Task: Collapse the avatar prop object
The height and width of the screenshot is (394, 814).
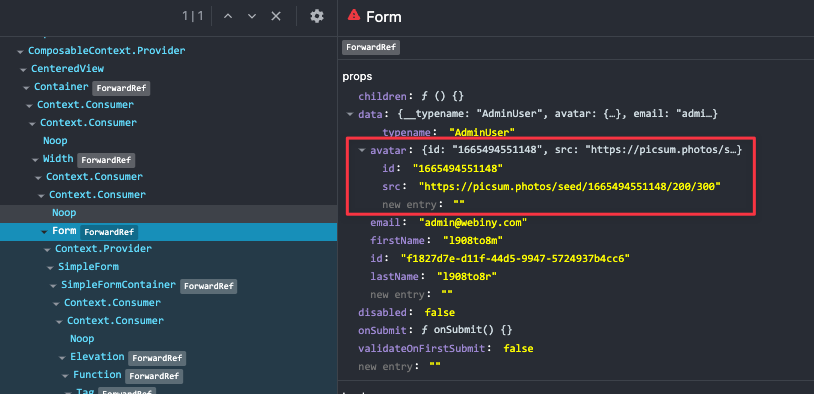Action: [361, 151]
